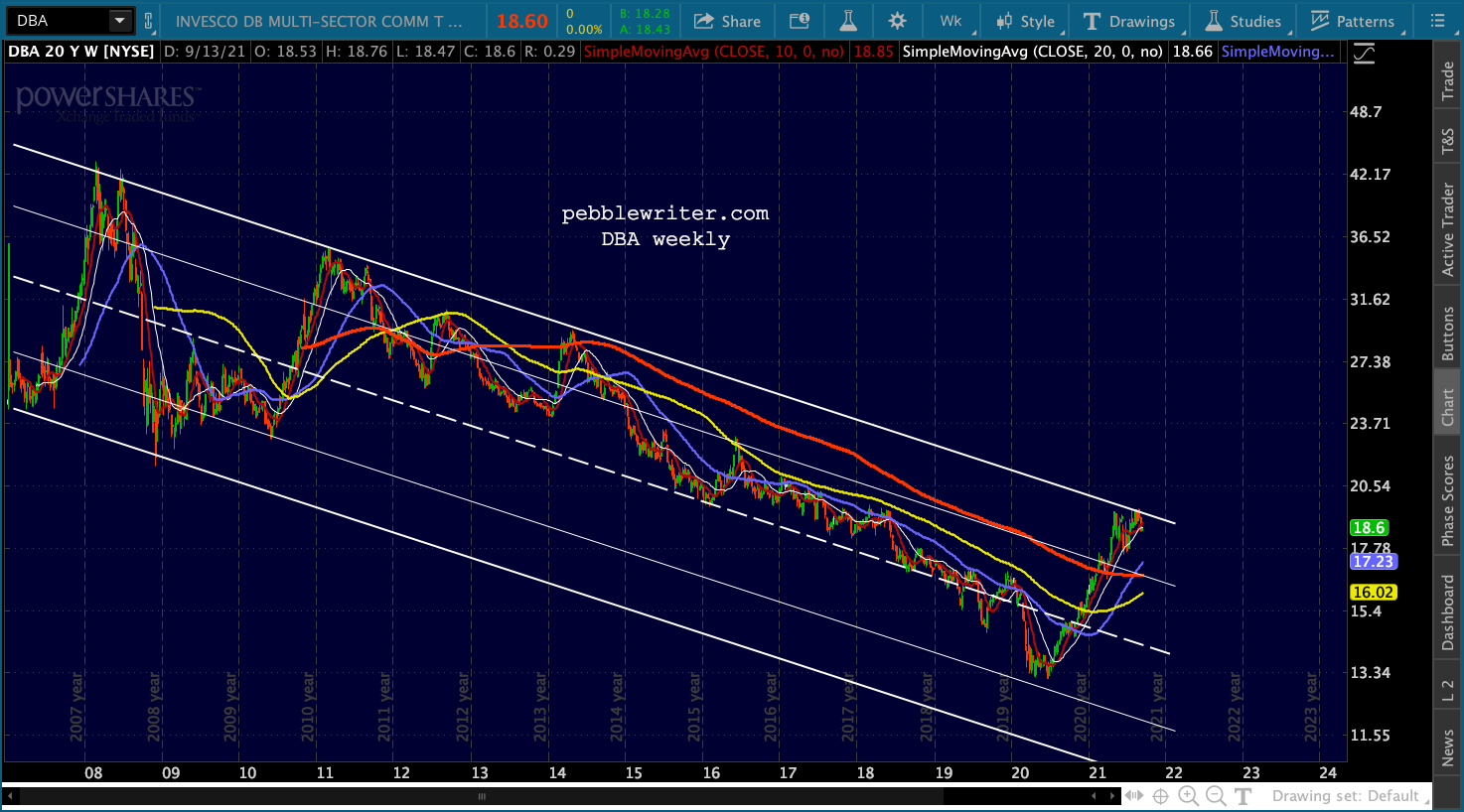Image resolution: width=1464 pixels, height=812 pixels.
Task: Click the scrollbar left arrow
Action: point(12,796)
